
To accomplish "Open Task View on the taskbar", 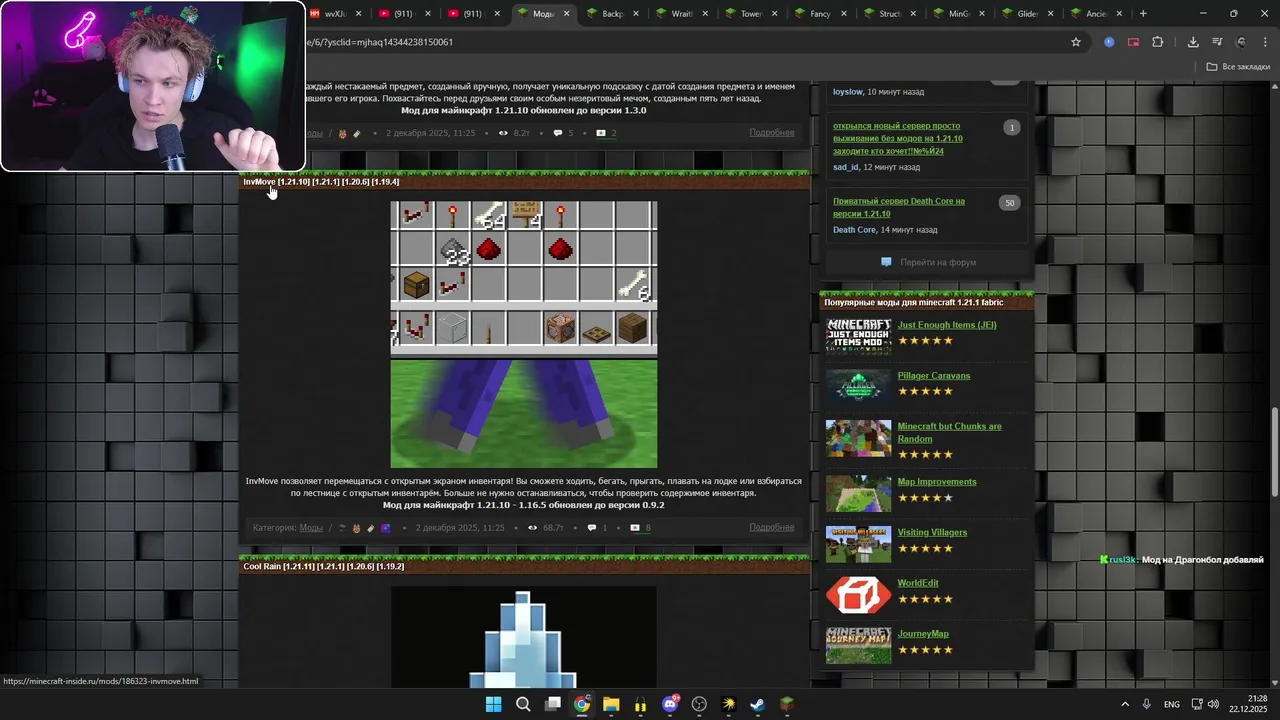I will click(x=552, y=704).
